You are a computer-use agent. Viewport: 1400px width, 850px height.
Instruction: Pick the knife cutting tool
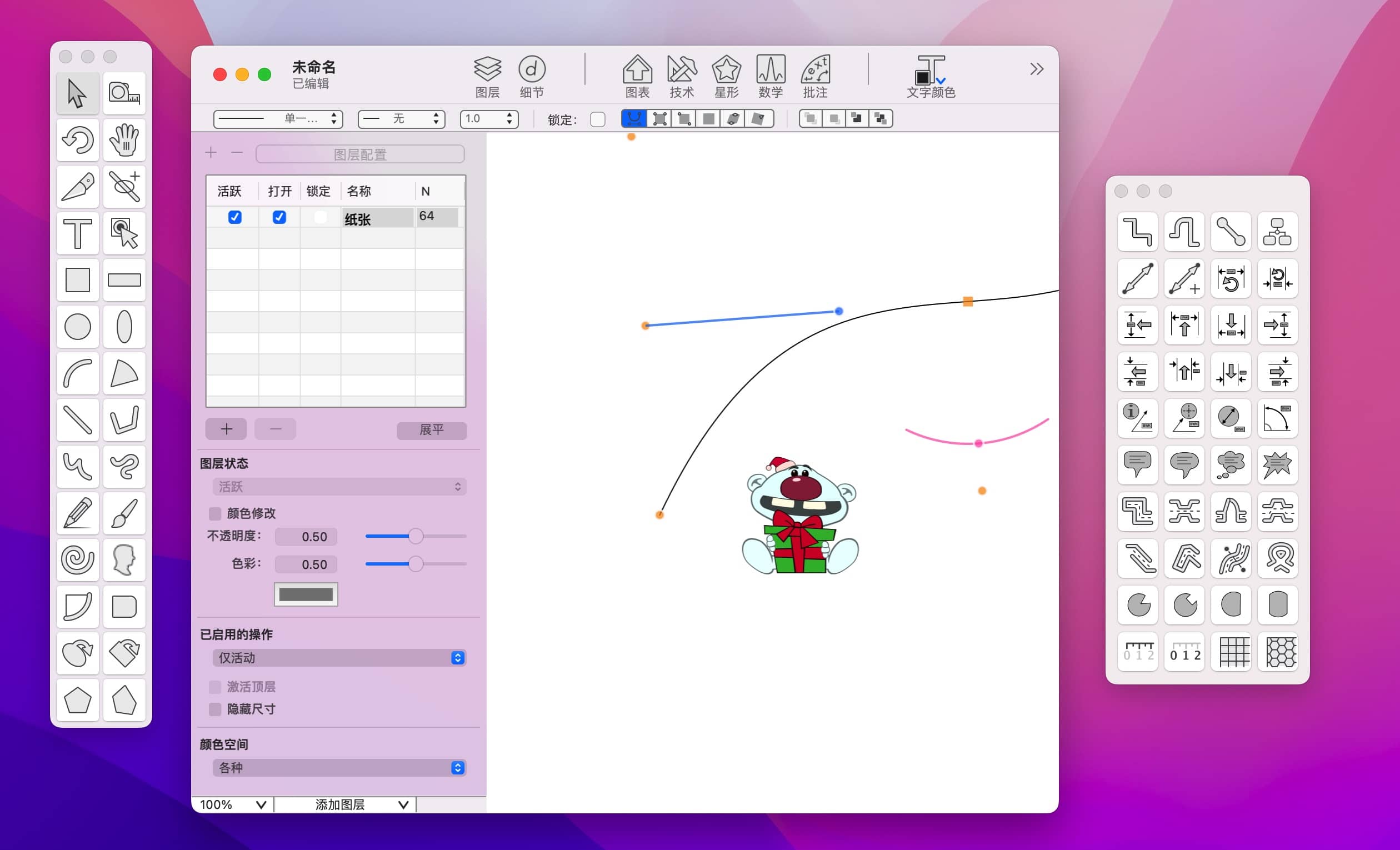(78, 187)
